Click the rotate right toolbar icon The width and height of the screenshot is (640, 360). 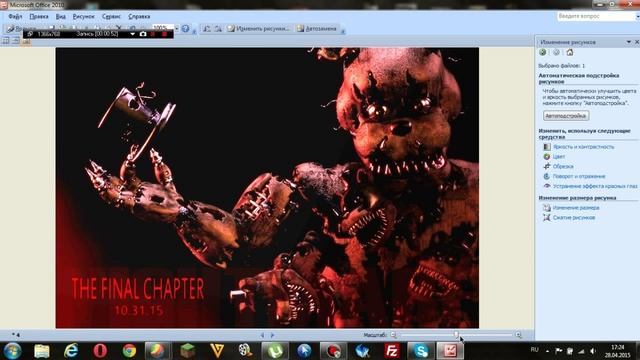click(218, 29)
